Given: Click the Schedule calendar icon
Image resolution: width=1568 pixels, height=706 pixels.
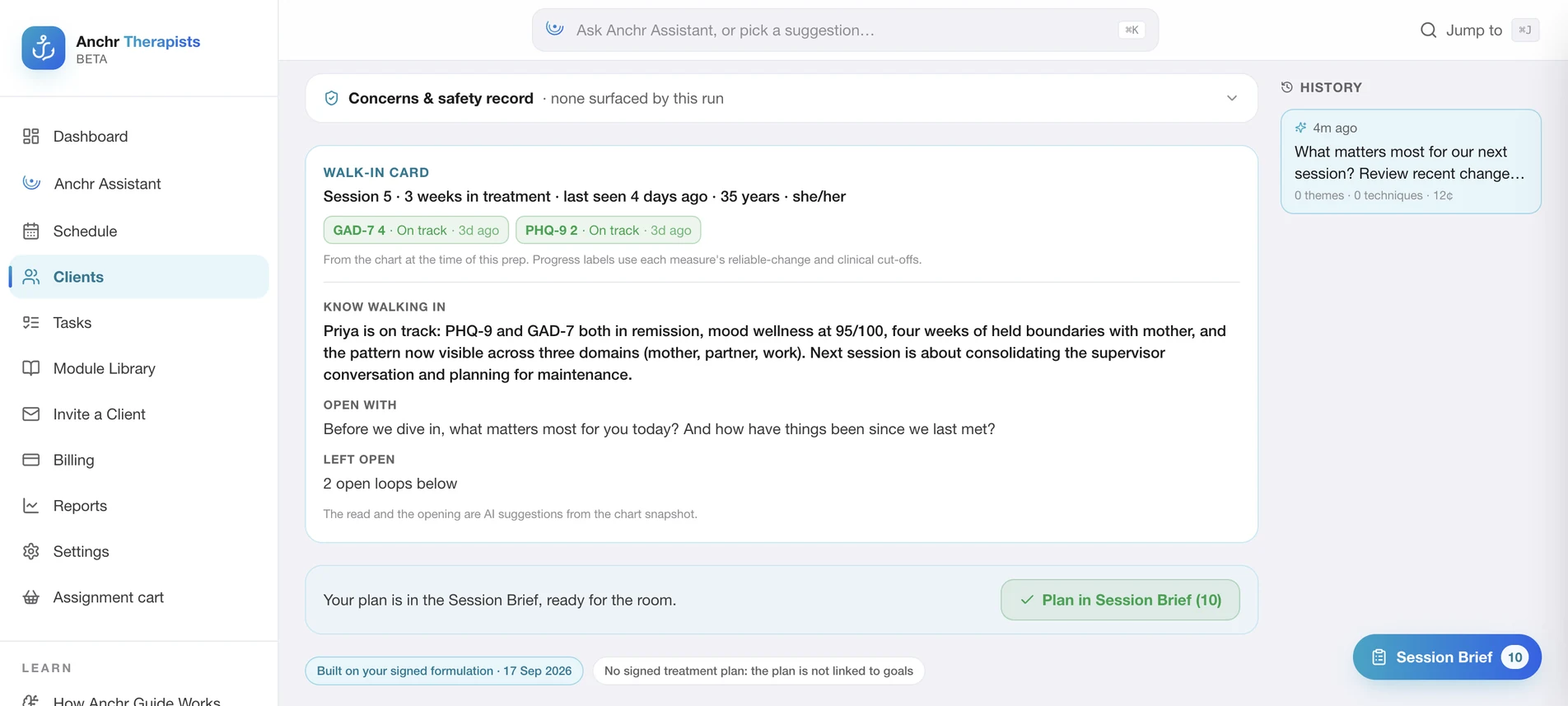Looking at the screenshot, I should (x=31, y=231).
